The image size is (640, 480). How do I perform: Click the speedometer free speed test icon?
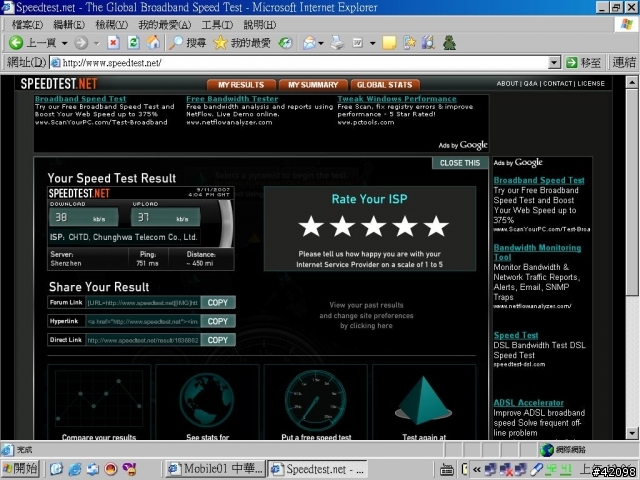(x=316, y=400)
